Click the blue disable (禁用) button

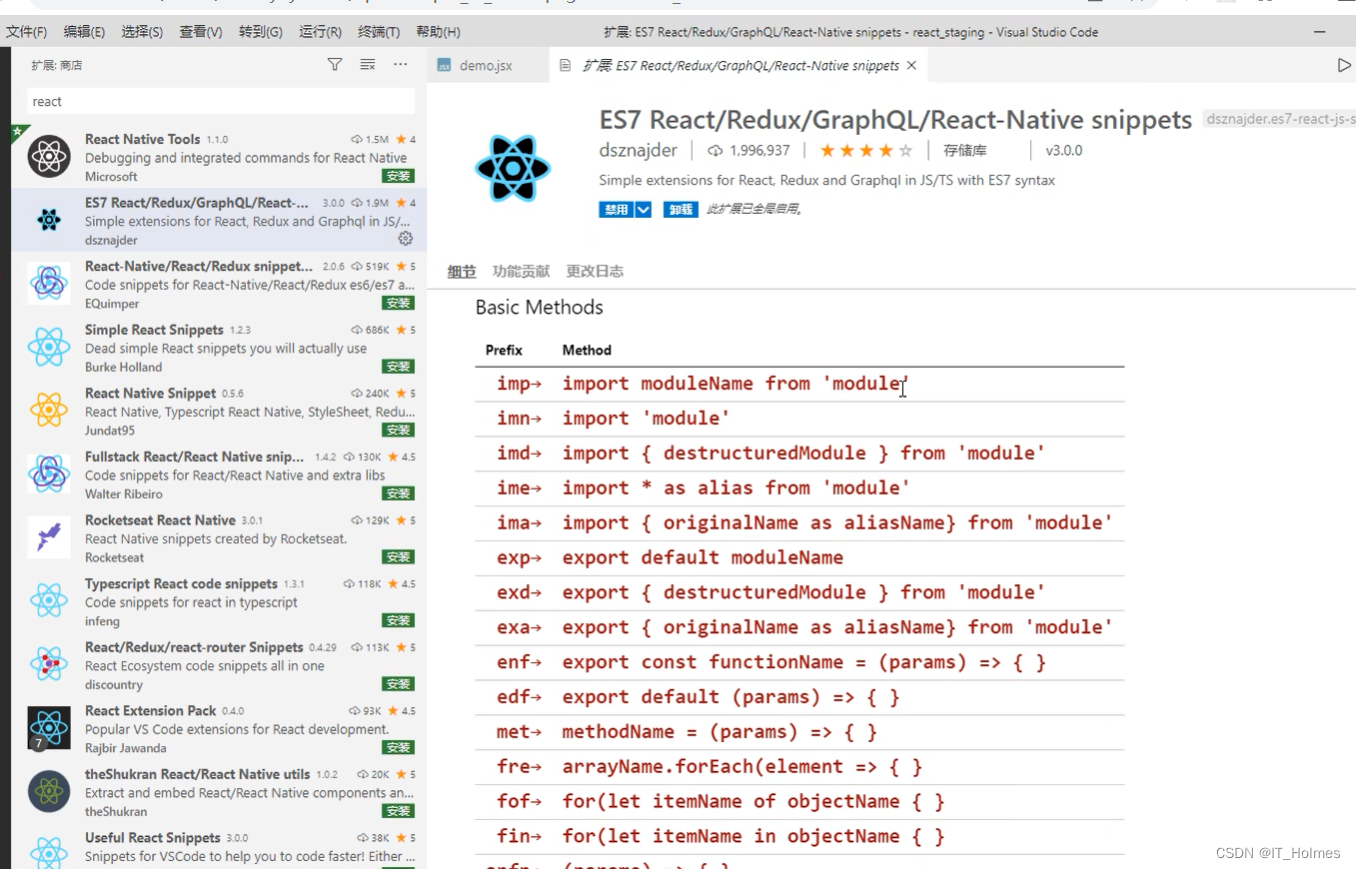(616, 209)
